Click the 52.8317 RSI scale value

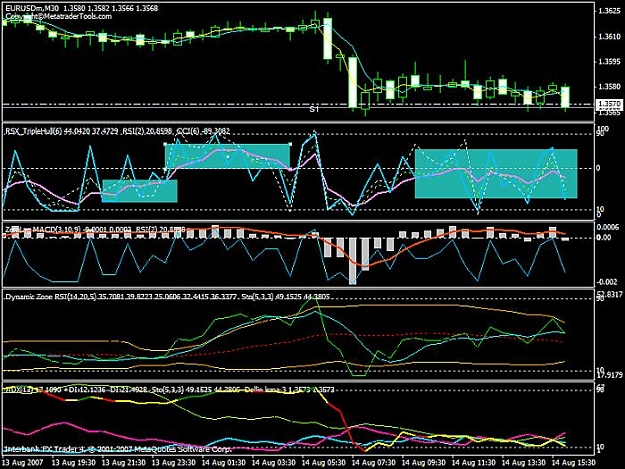point(610,294)
